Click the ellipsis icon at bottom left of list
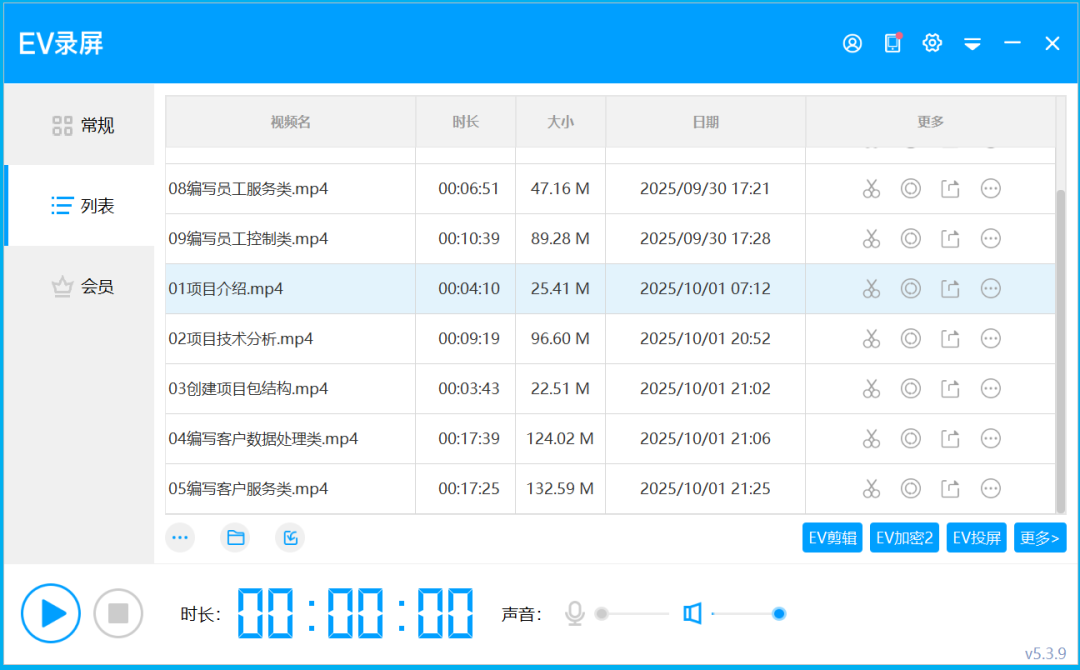 180,537
